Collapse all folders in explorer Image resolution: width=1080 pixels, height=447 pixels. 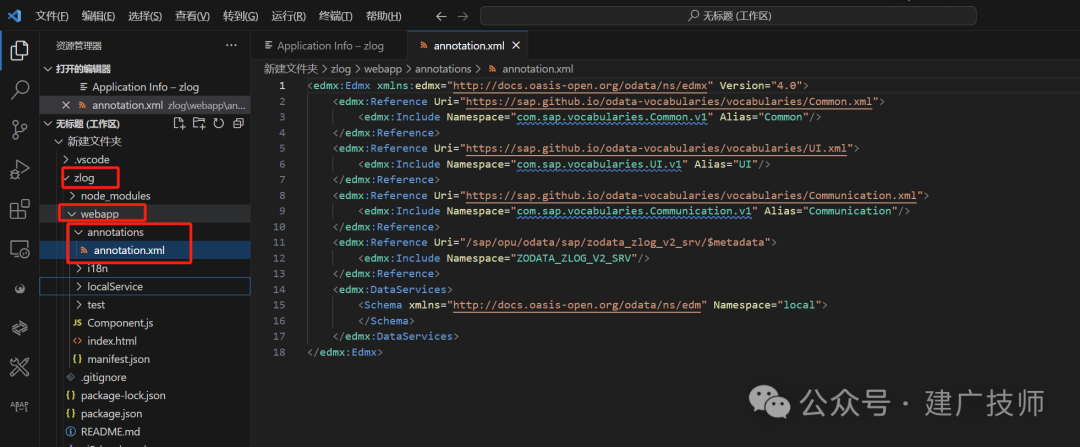click(238, 123)
